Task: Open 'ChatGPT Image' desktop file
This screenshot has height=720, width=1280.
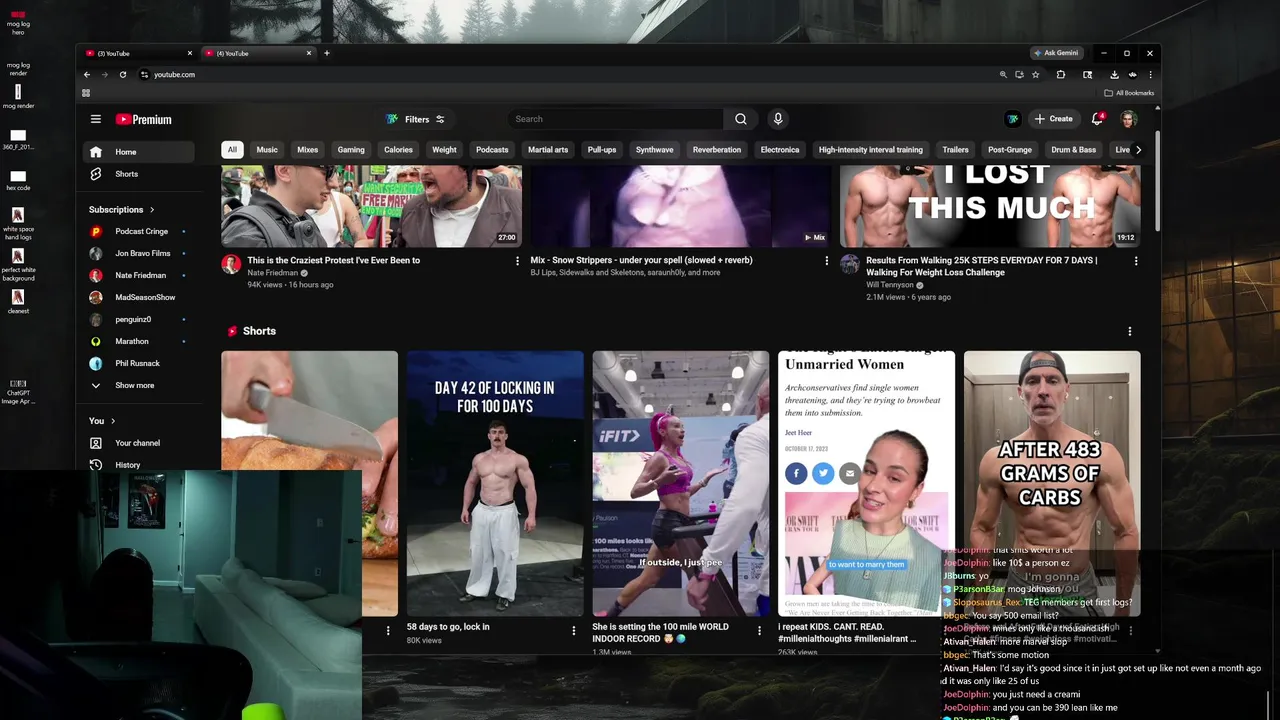Action: [18, 391]
